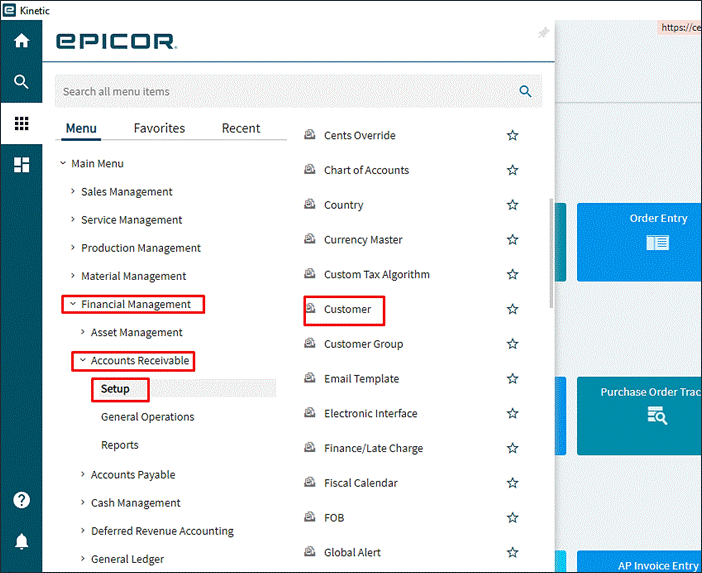Image resolution: width=702 pixels, height=573 pixels.
Task: Click the program list vertical scrollbar
Action: 551,253
